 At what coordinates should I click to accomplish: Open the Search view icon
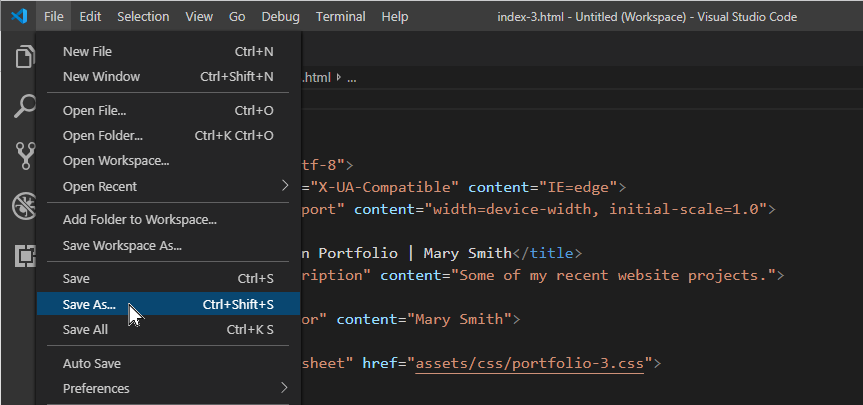25,106
